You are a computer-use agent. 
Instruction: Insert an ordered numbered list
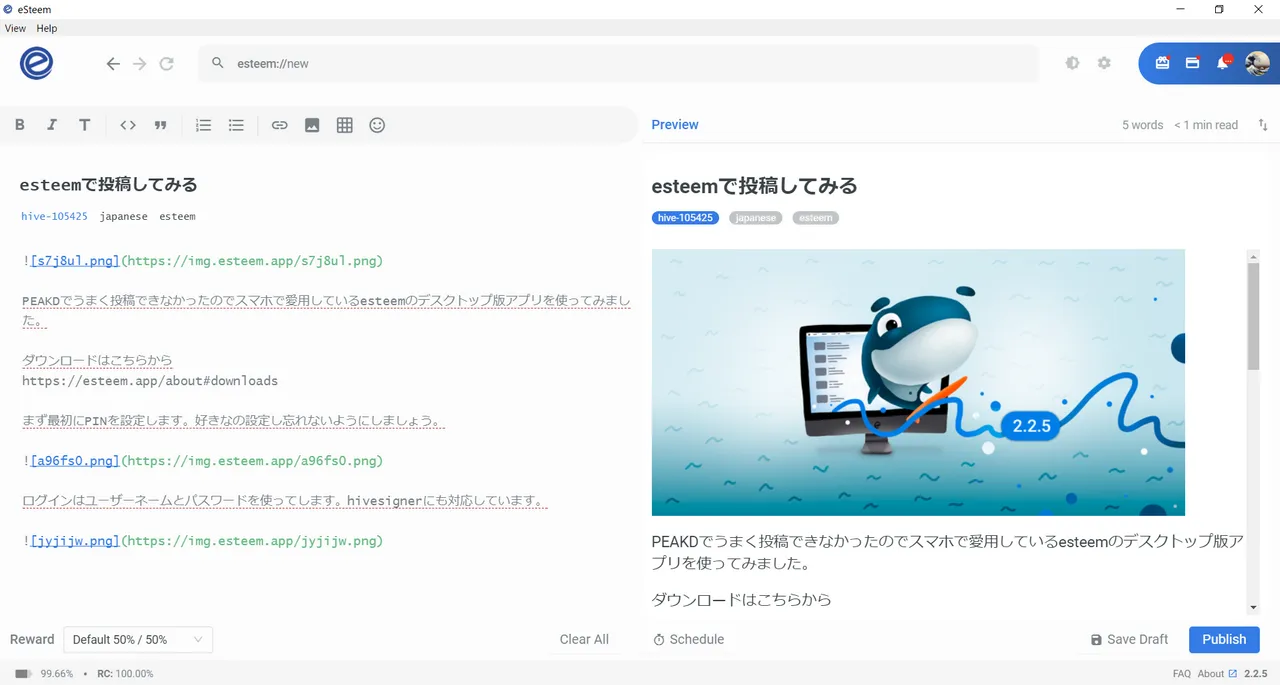click(203, 125)
